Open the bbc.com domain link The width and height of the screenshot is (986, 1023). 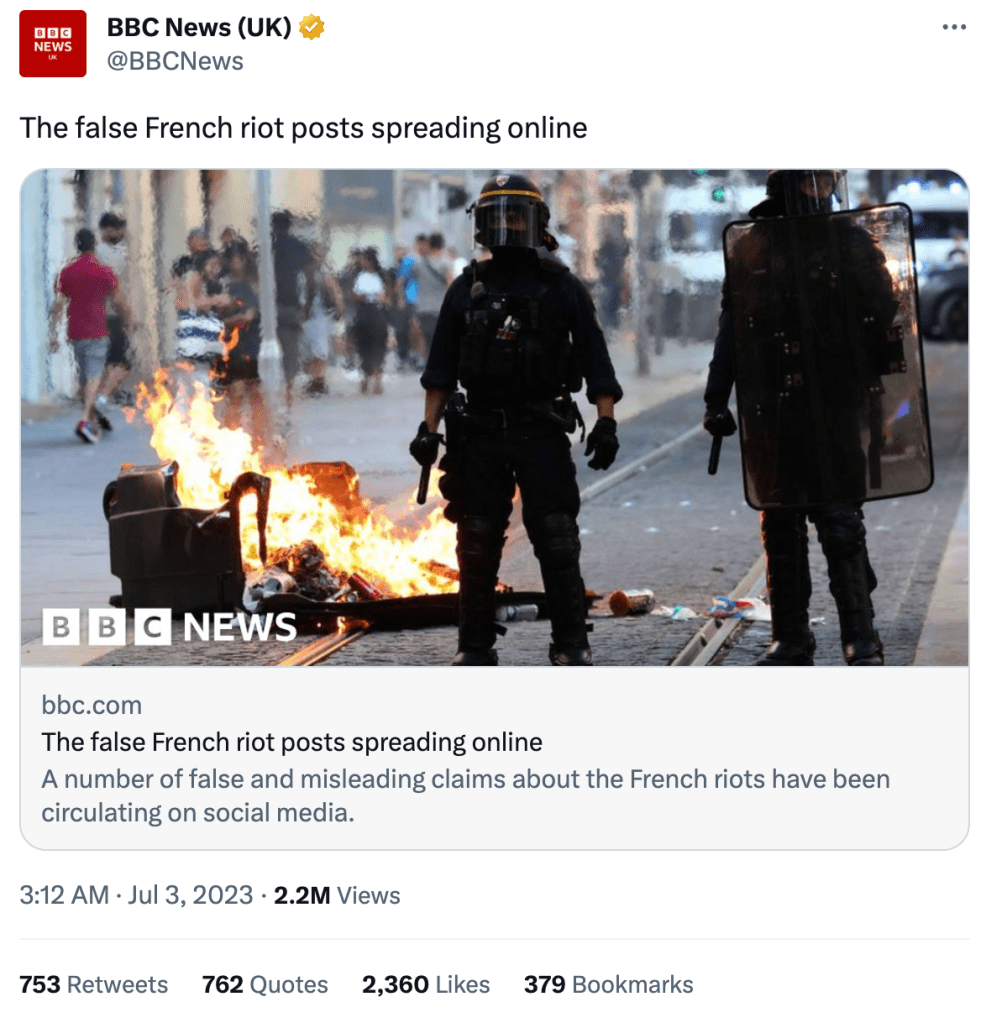pyautogui.click(x=91, y=705)
